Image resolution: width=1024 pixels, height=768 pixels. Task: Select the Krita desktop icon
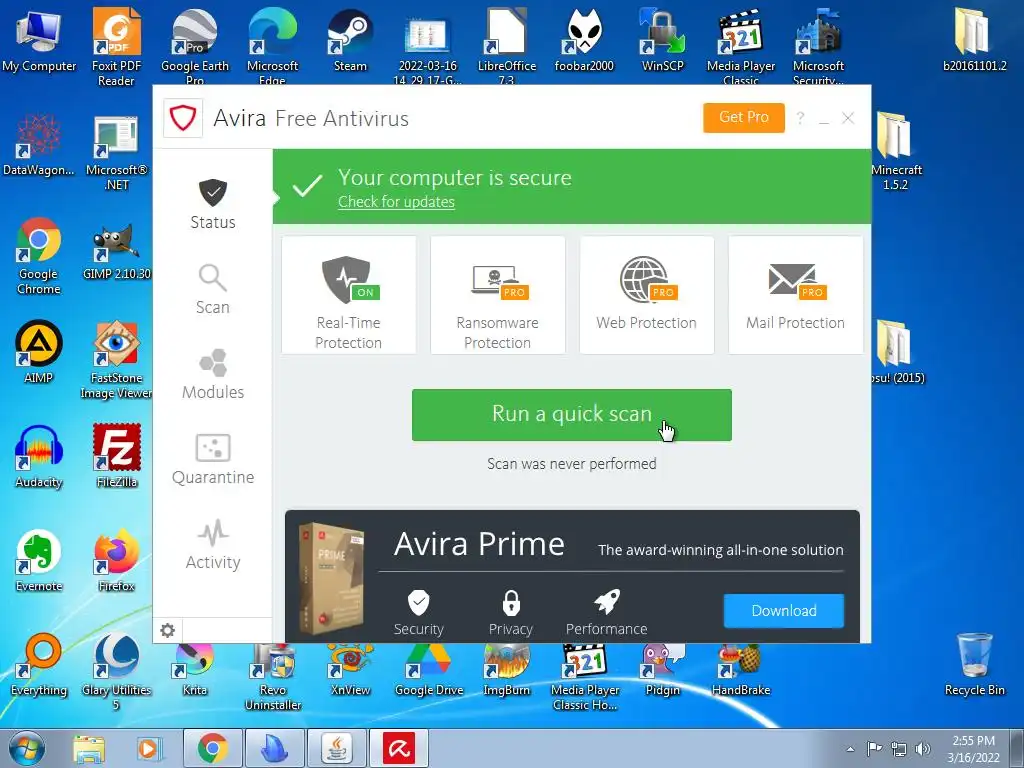194,670
